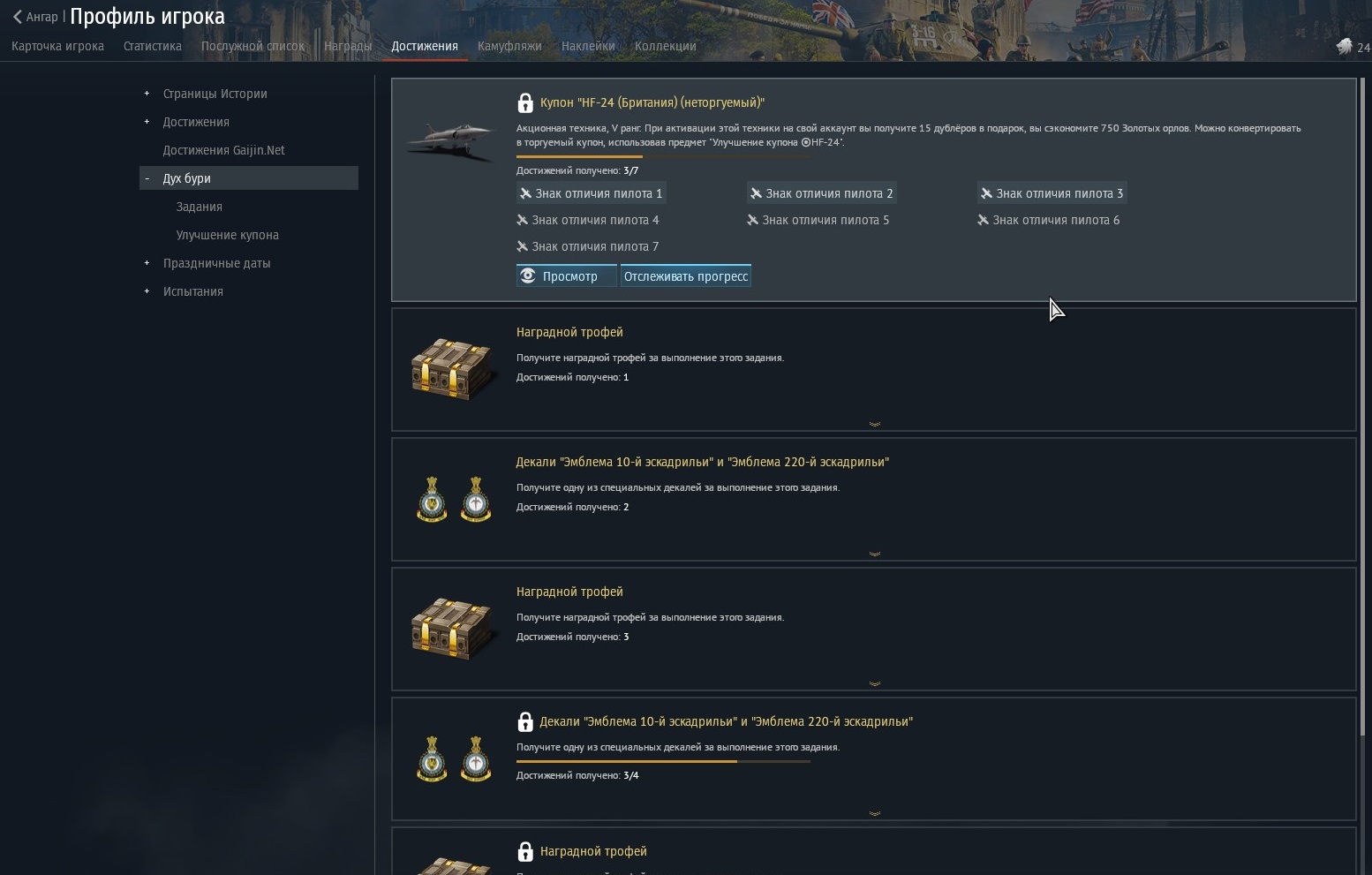This screenshot has width=1372, height=875.
Task: Click the eye icon on Просмотр button
Action: [528, 275]
